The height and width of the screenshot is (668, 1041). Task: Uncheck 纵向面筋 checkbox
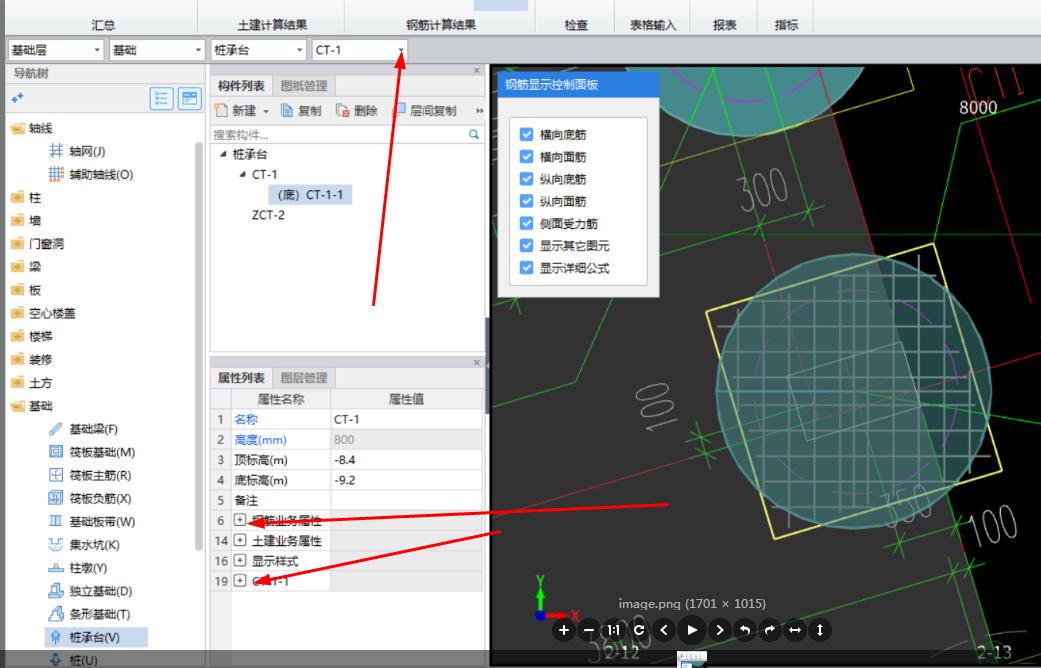[526, 201]
